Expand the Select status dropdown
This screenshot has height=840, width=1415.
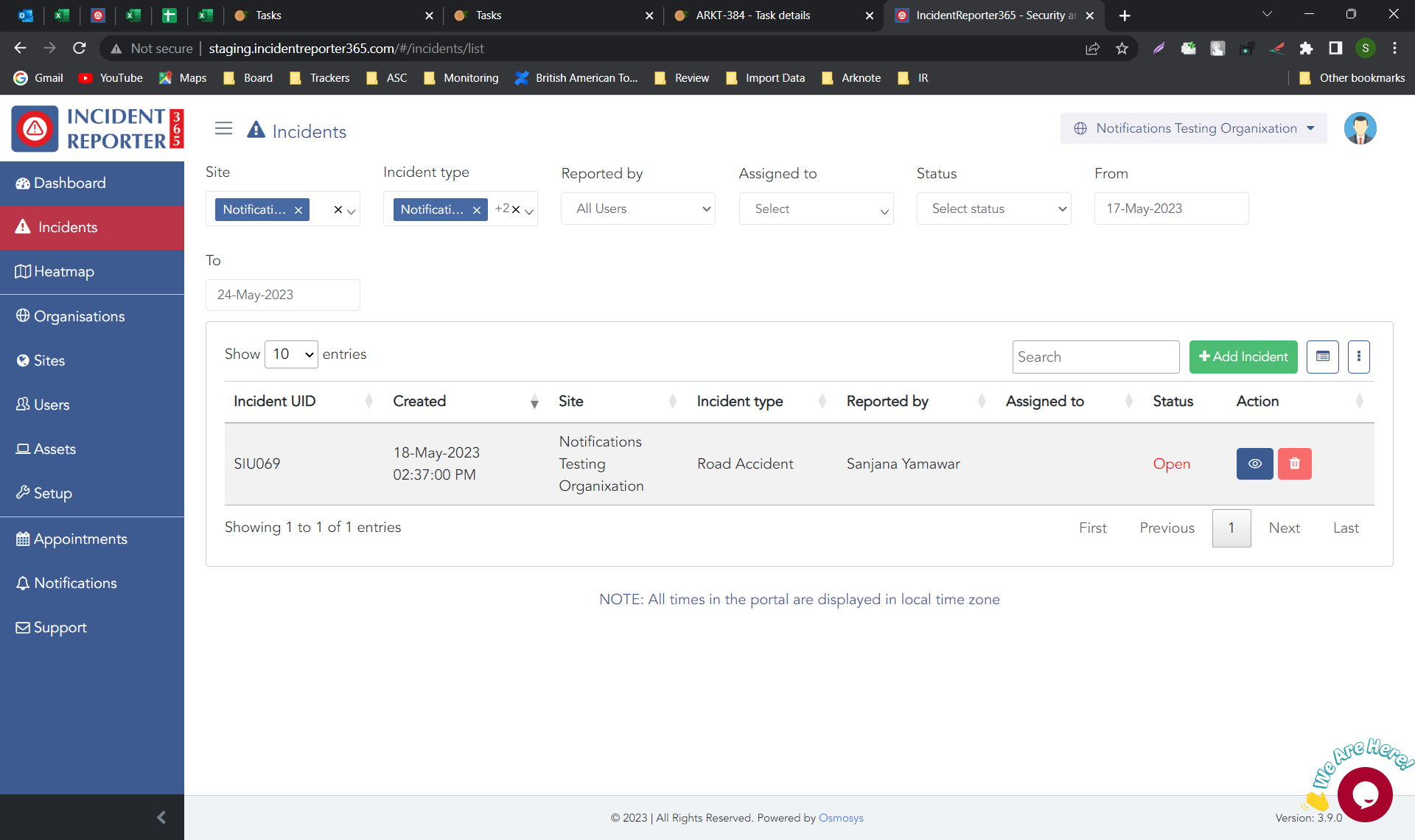993,209
